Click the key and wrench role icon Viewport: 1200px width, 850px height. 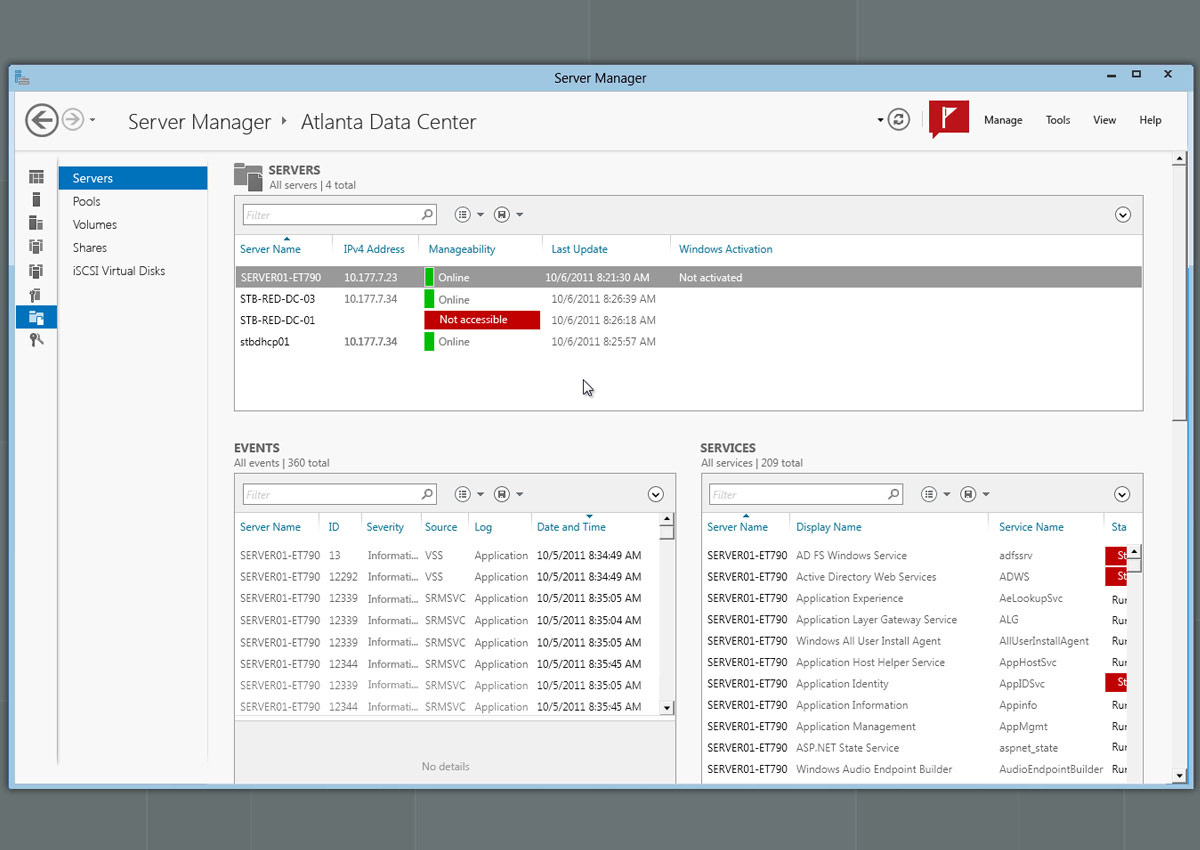pyautogui.click(x=37, y=340)
